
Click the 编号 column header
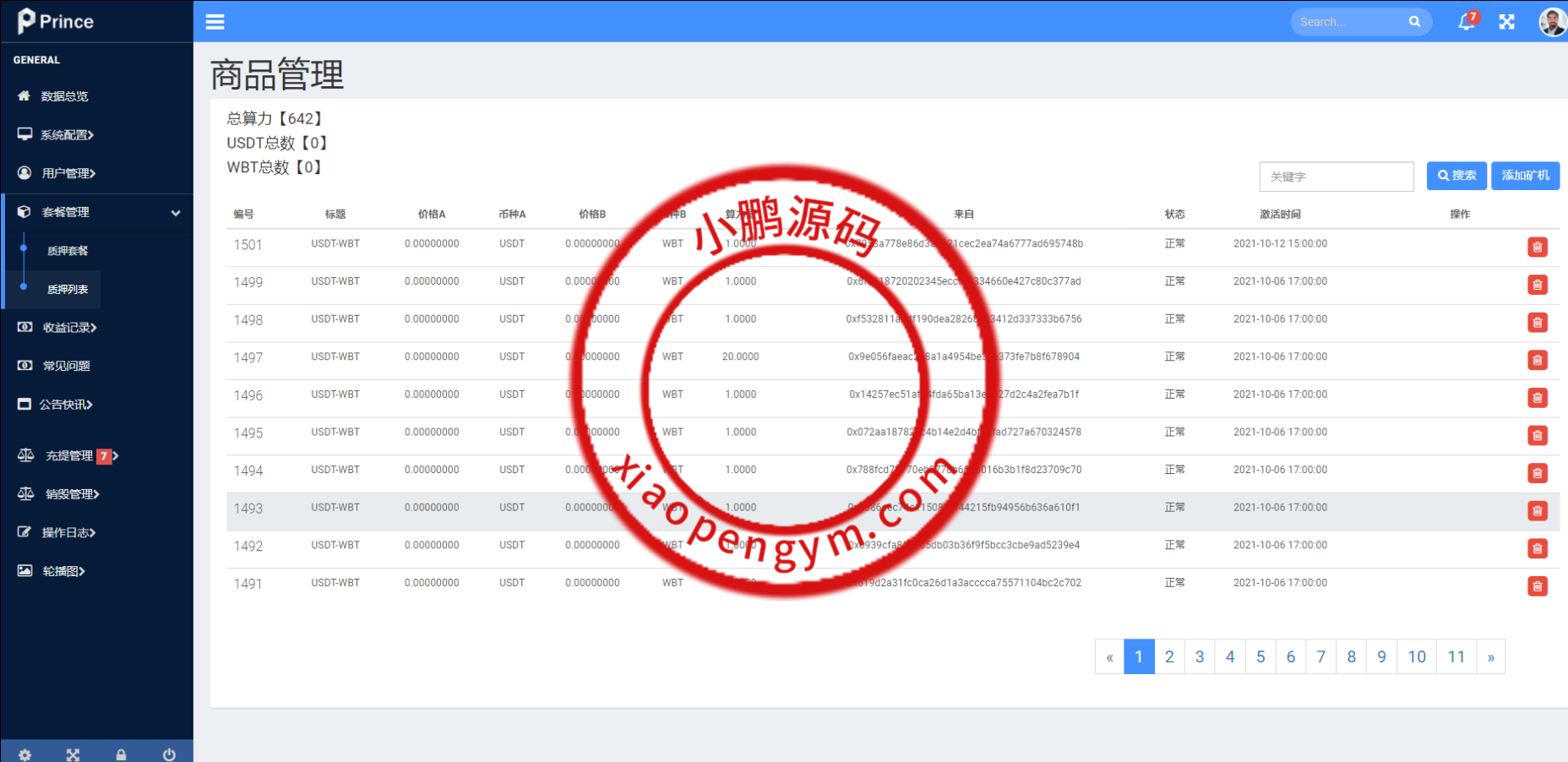click(244, 215)
